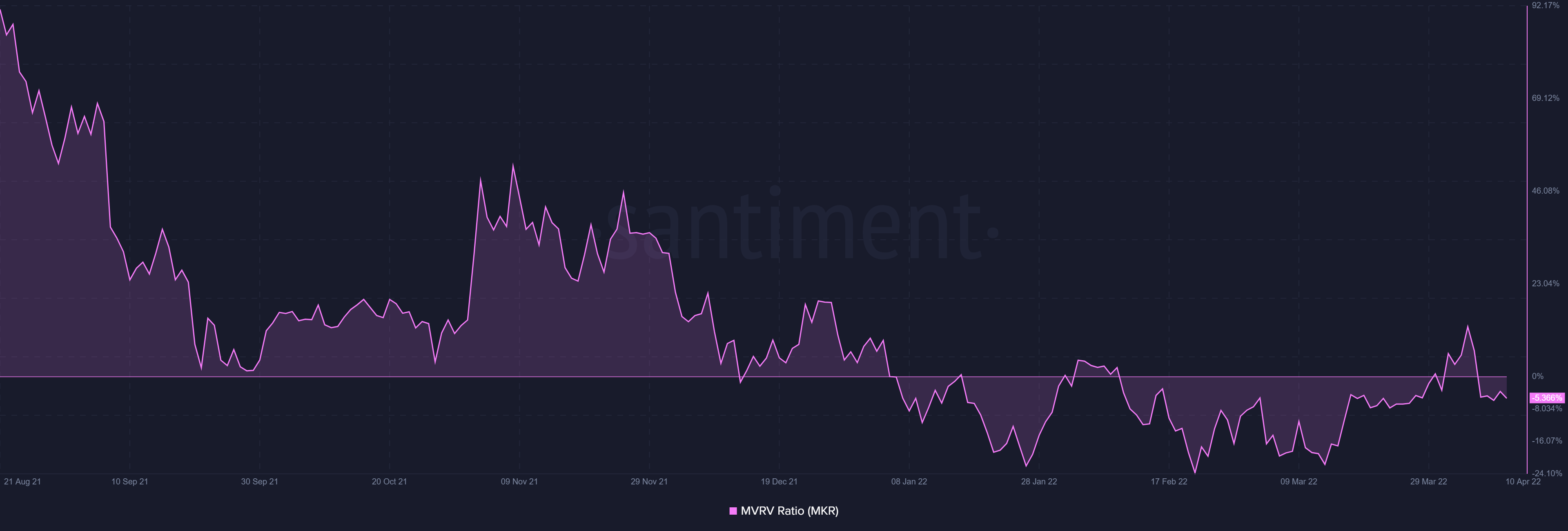Select the 09 Nov 21 axis label
Image resolution: width=1568 pixels, height=531 pixels.
click(519, 481)
